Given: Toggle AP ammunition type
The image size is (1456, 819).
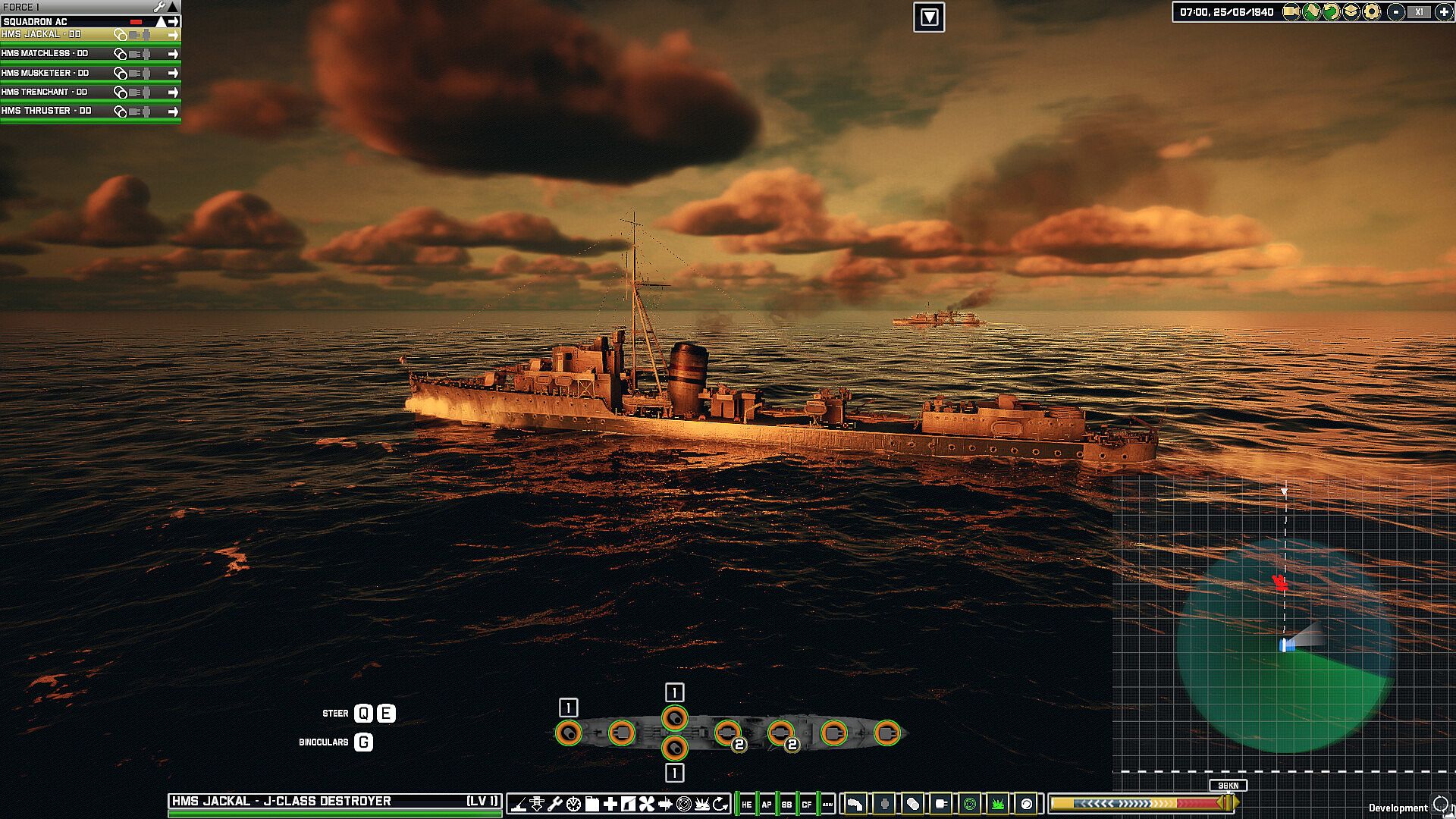Looking at the screenshot, I should pyautogui.click(x=767, y=805).
